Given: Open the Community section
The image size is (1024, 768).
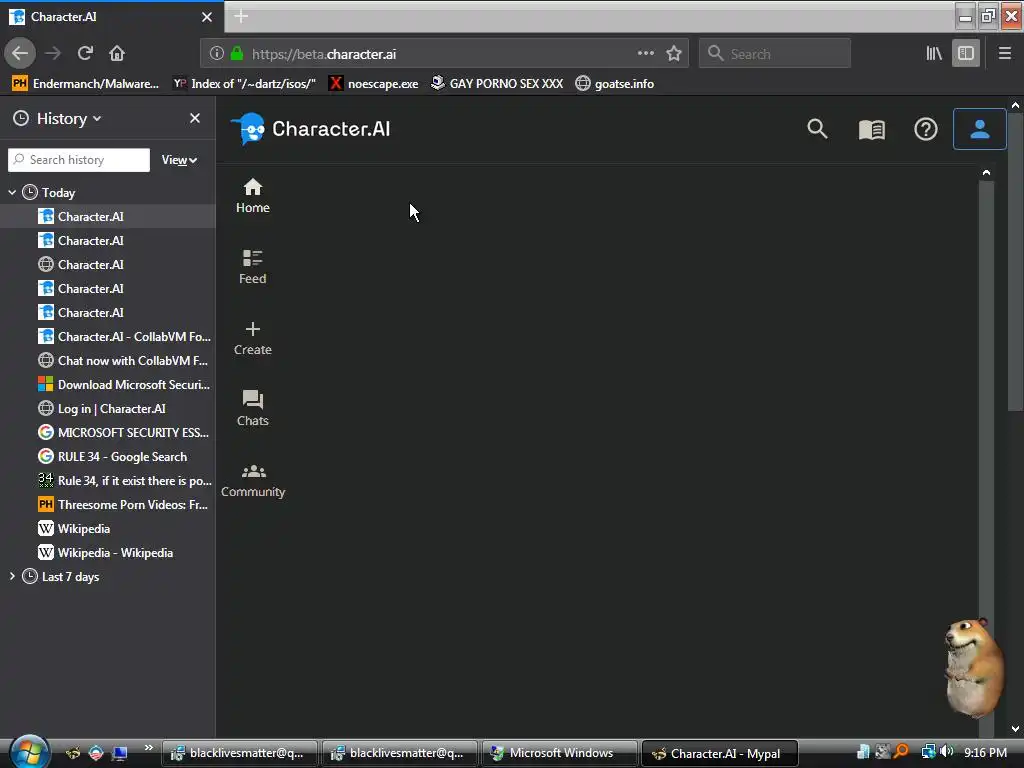Looking at the screenshot, I should pos(253,481).
